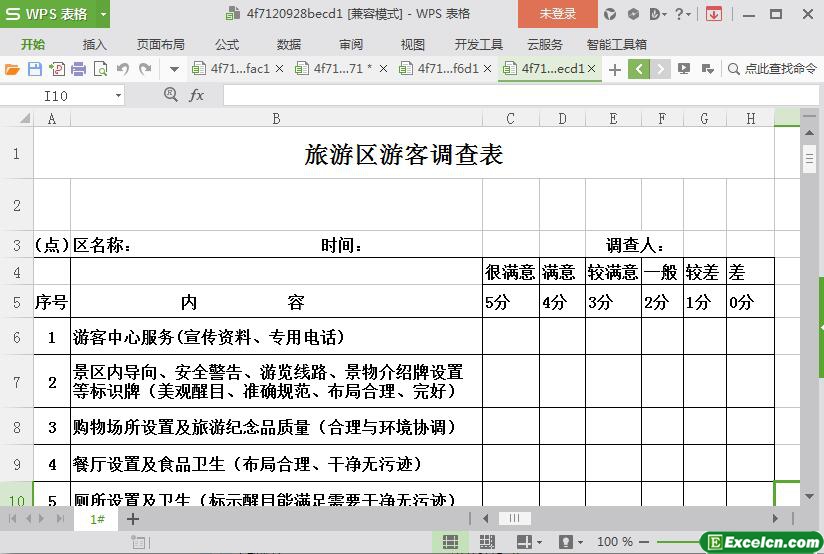Open a new document tab with plus
The image size is (824, 554).
pyautogui.click(x=614, y=69)
